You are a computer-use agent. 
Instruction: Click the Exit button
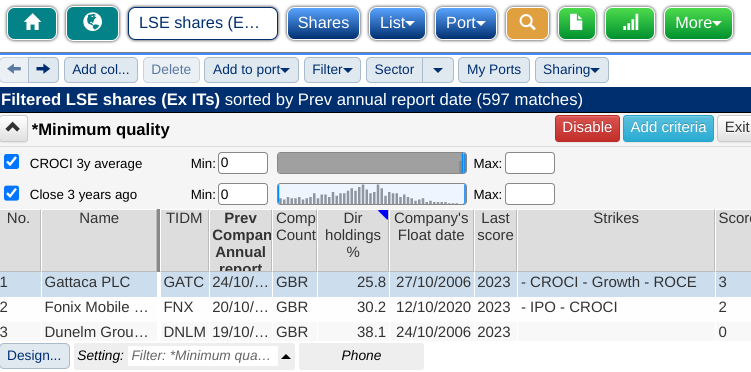coord(735,128)
